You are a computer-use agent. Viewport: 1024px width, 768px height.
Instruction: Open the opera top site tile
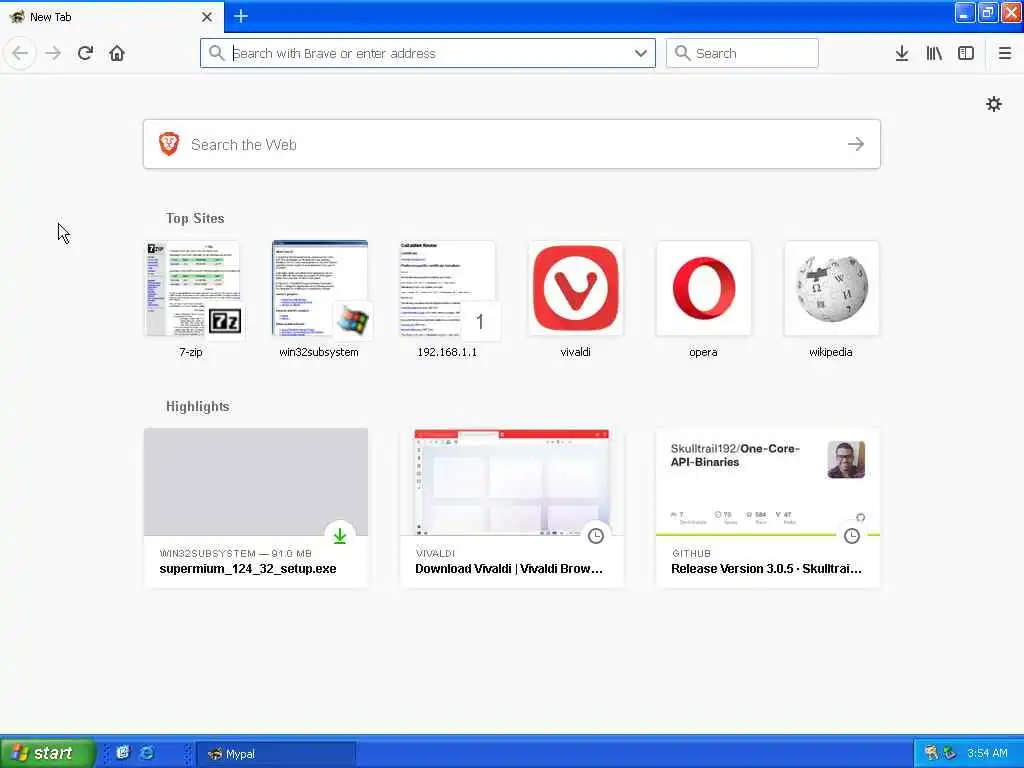click(x=703, y=300)
